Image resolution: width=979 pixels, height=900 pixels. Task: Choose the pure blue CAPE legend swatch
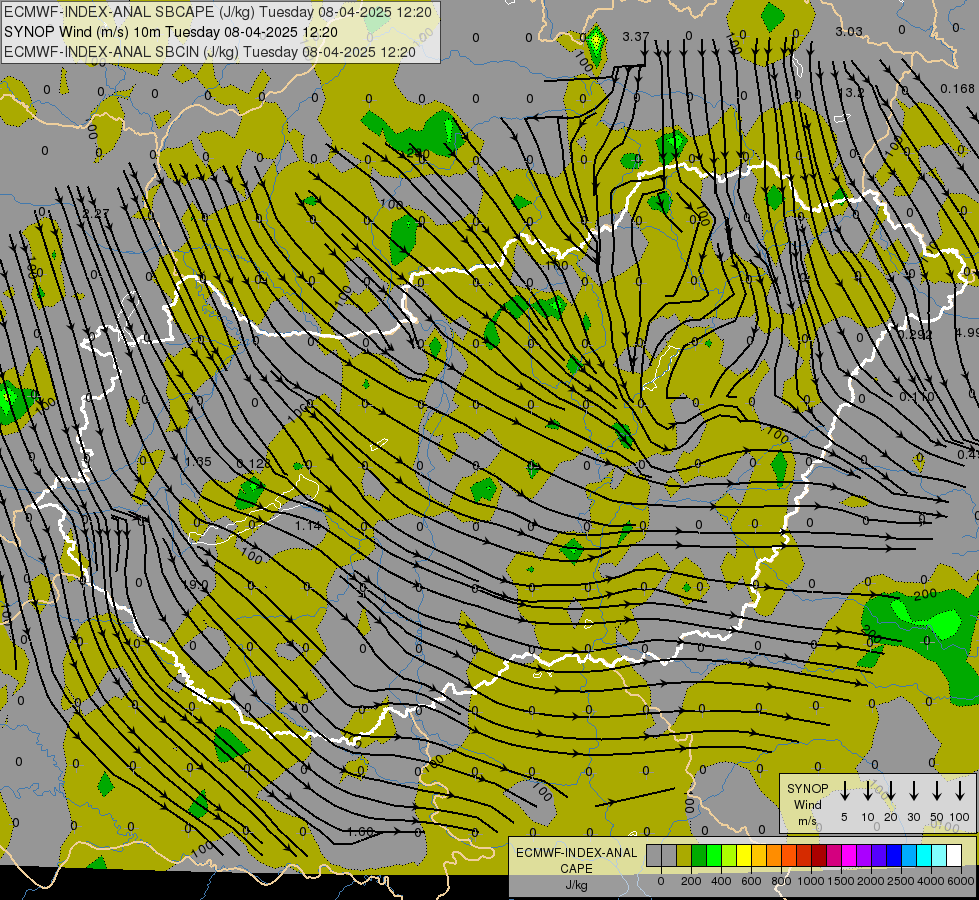coord(894,855)
